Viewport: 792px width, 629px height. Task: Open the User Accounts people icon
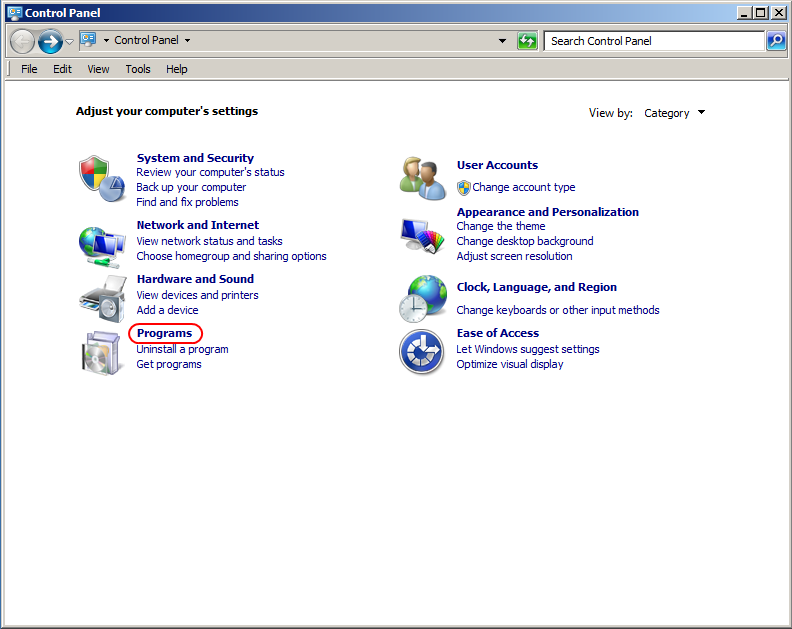[423, 178]
